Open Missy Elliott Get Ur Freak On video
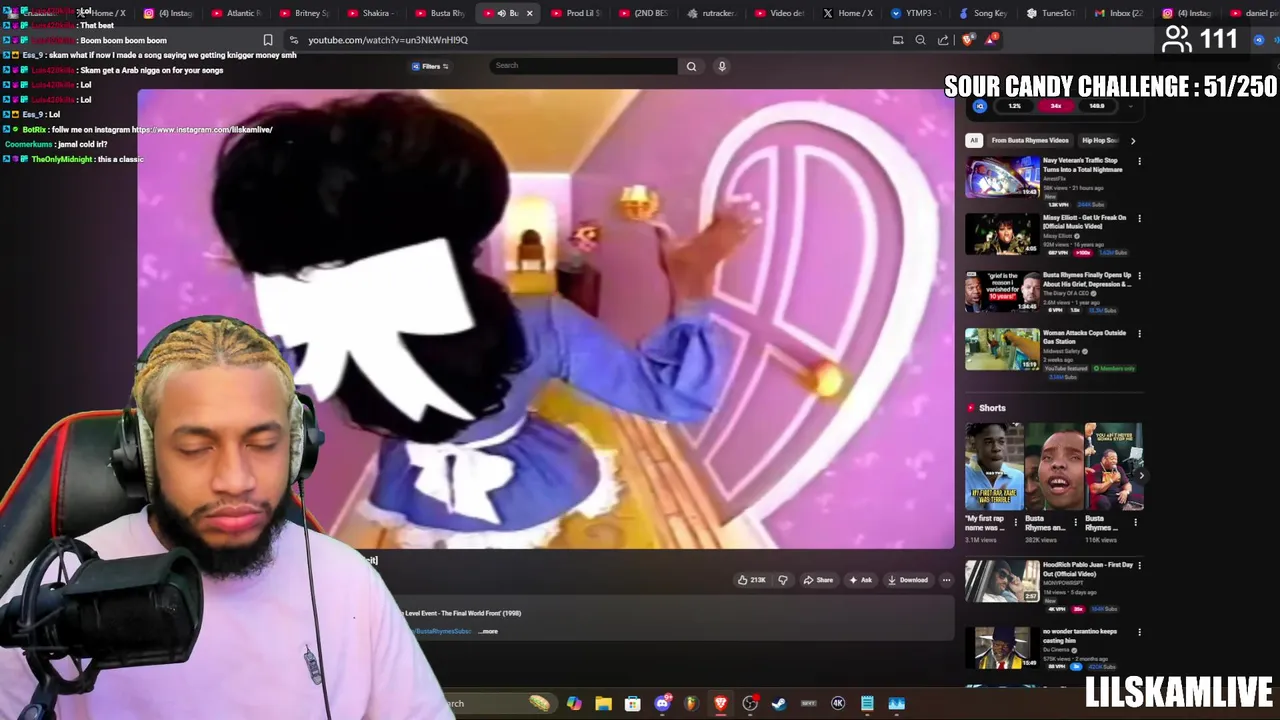The width and height of the screenshot is (1280, 720). [1002, 235]
